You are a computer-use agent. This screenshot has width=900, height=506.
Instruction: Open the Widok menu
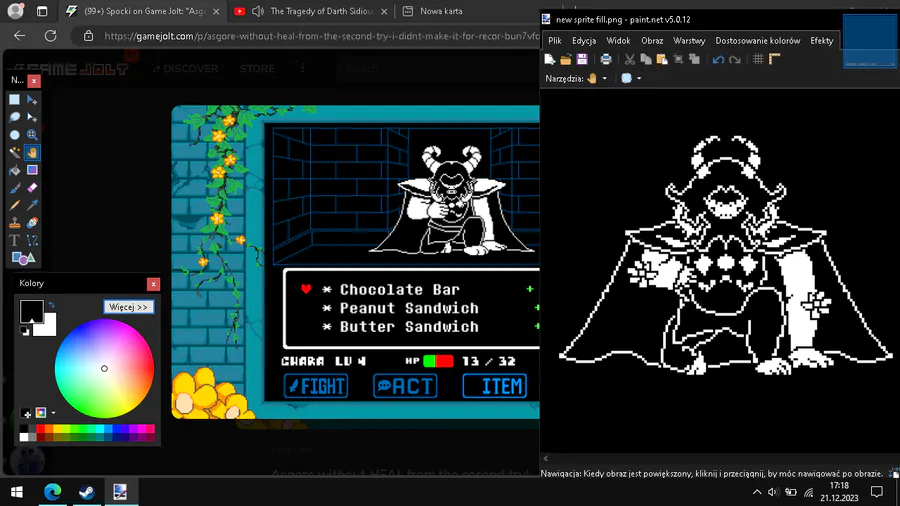pyautogui.click(x=618, y=41)
